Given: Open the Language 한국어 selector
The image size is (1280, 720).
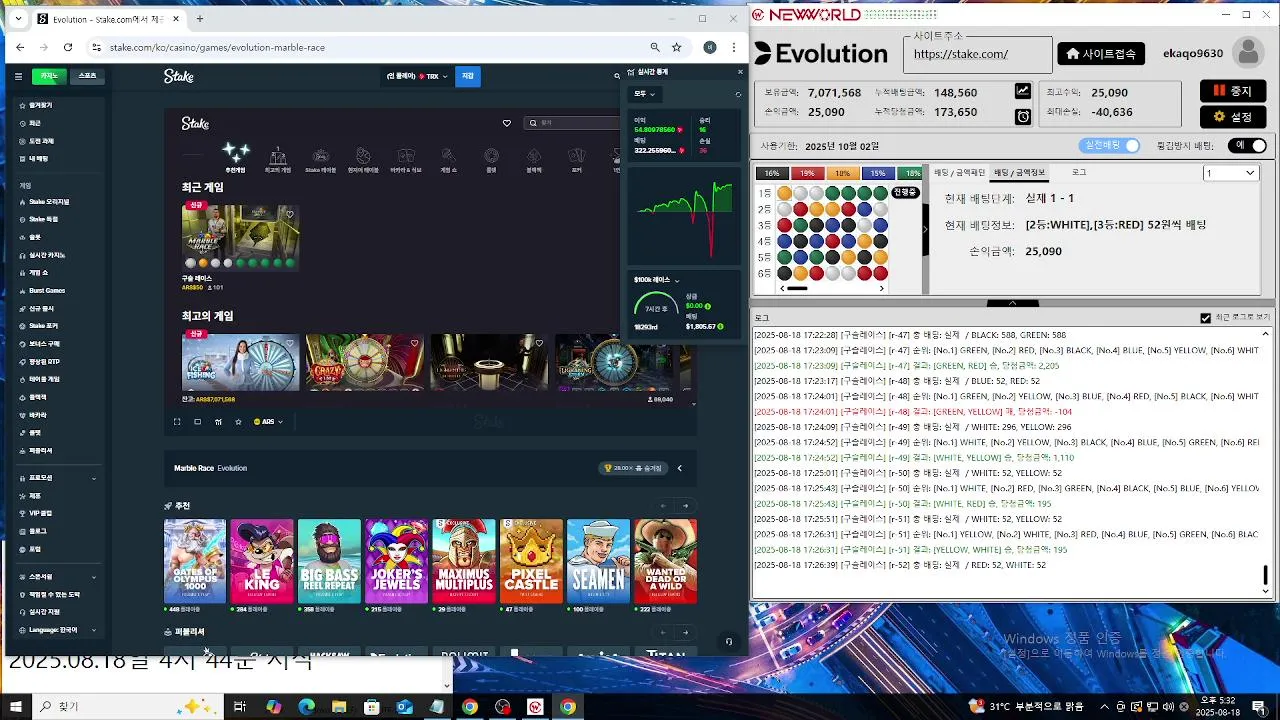Looking at the screenshot, I should (x=57, y=630).
